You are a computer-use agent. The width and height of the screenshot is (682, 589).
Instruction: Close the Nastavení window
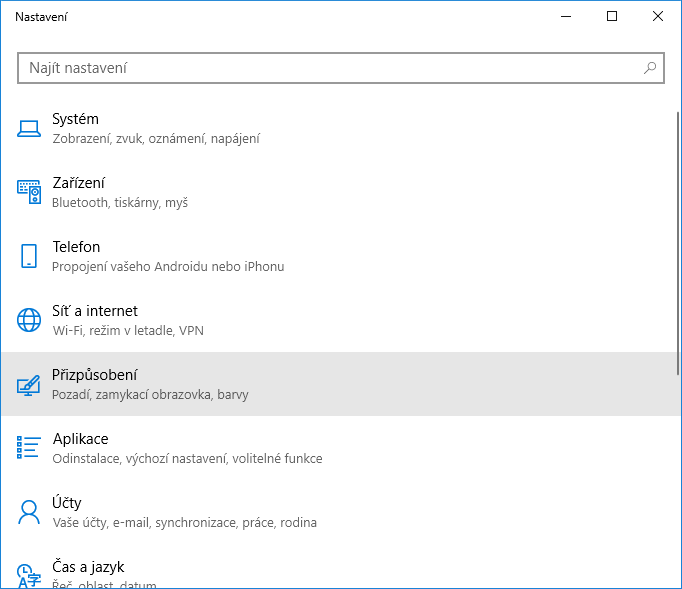coord(658,17)
